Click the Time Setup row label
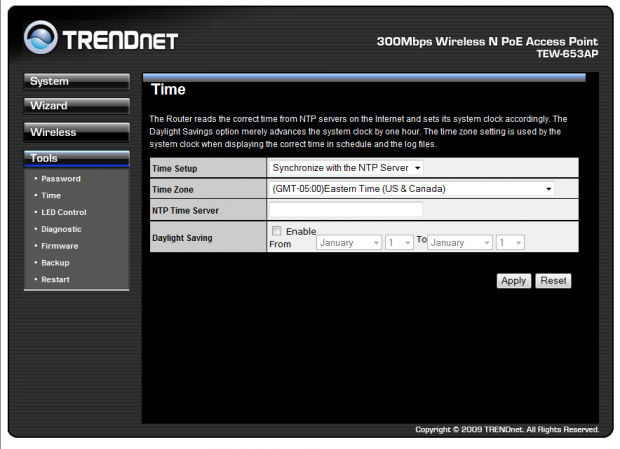 coord(174,168)
